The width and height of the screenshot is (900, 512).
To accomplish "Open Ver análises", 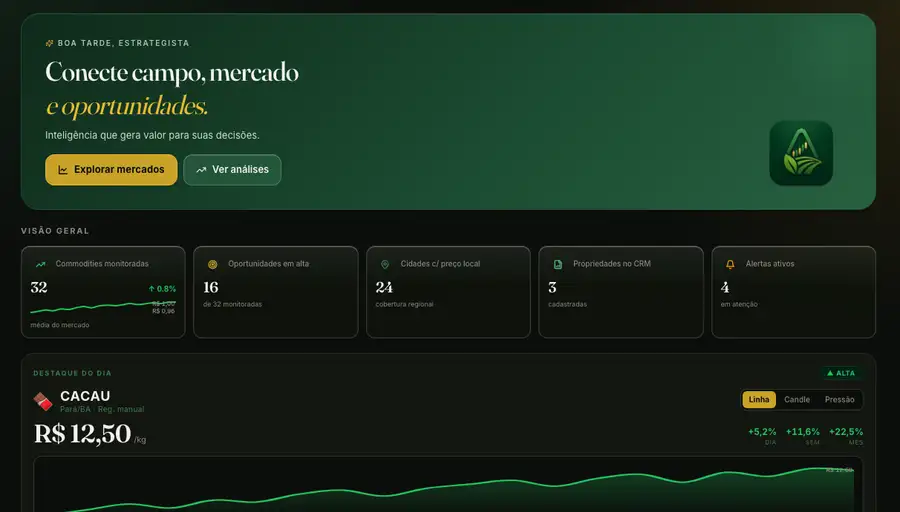I will (x=232, y=170).
